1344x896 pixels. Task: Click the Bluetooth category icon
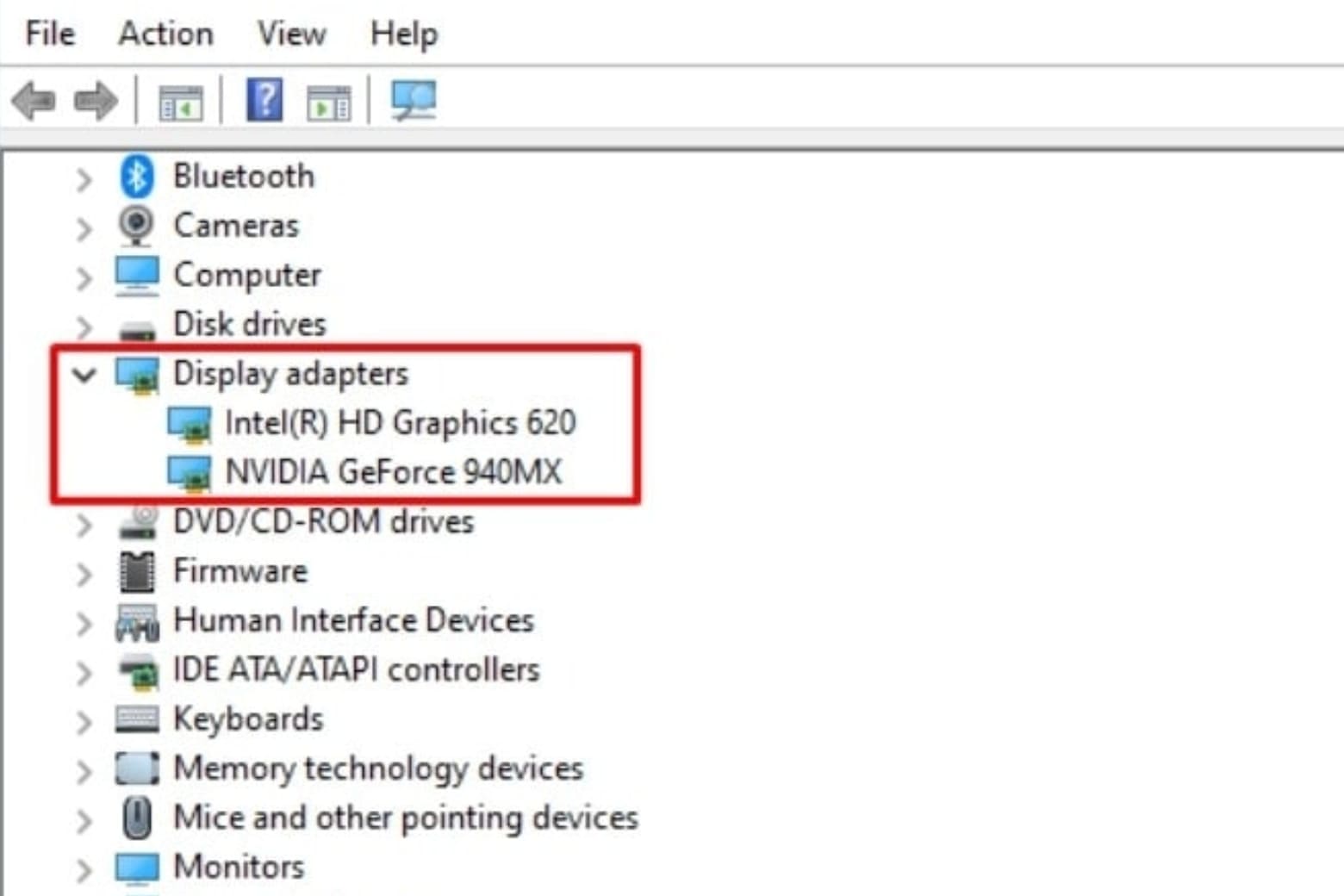[138, 176]
